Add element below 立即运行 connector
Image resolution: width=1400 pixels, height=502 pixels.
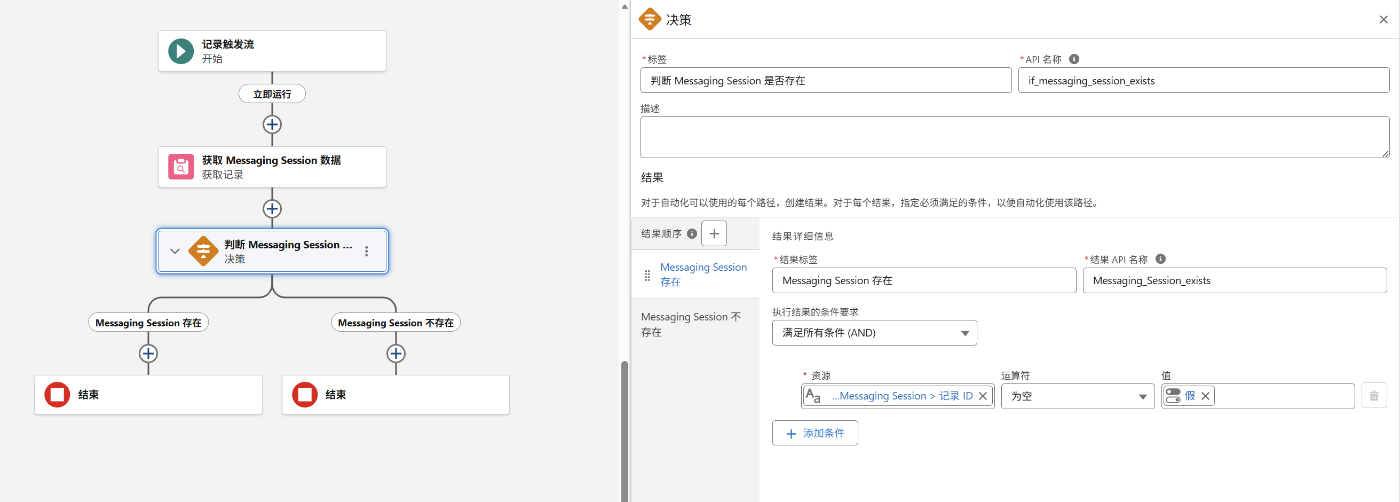click(x=272, y=124)
